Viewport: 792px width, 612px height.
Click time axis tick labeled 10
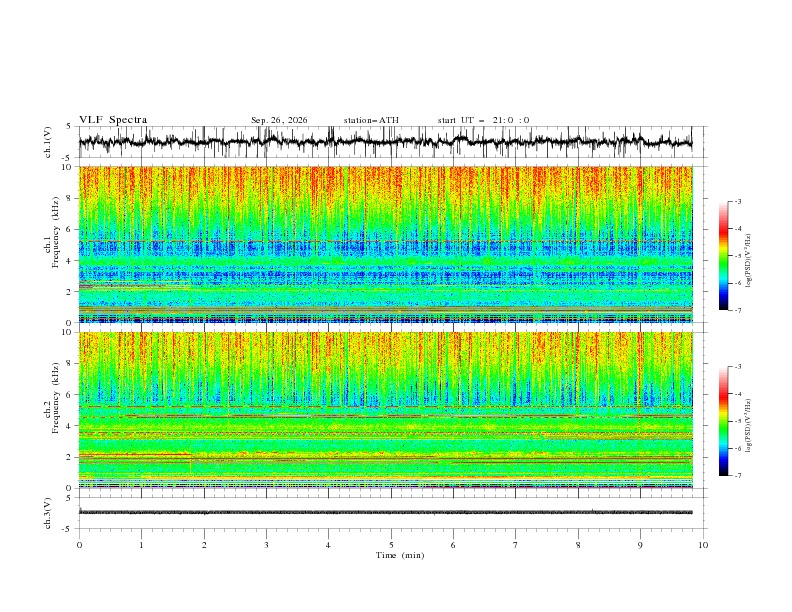tap(703, 545)
